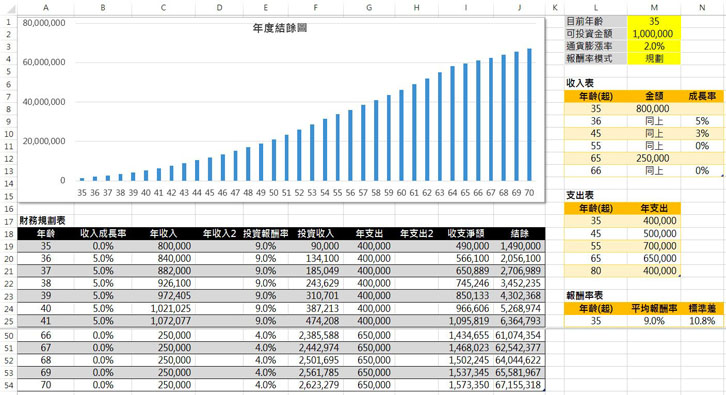Viewport: 726px width, 395px height.
Task: Select row header 54
Action: tap(8, 385)
